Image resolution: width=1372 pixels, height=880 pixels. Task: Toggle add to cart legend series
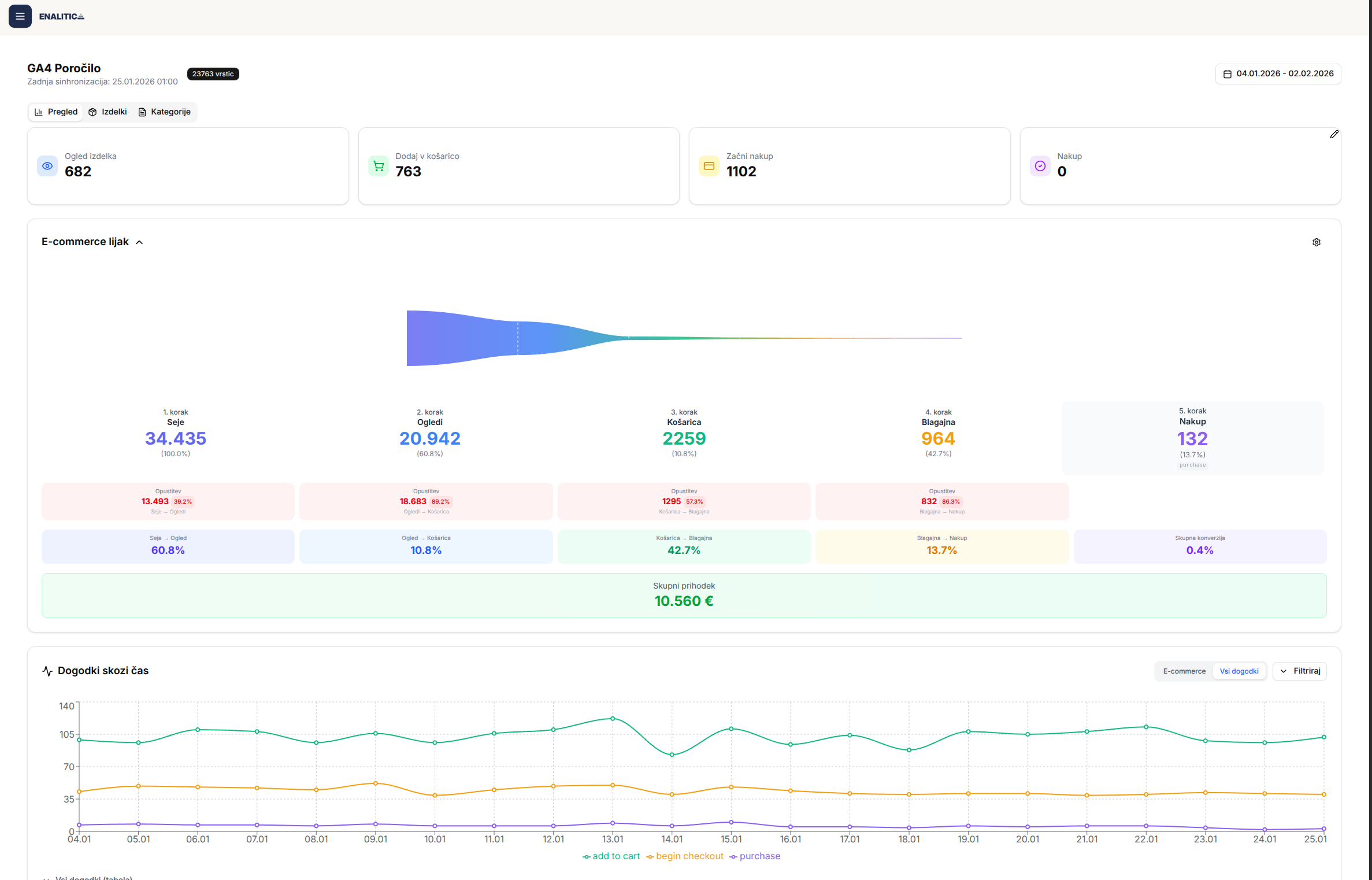(x=611, y=856)
